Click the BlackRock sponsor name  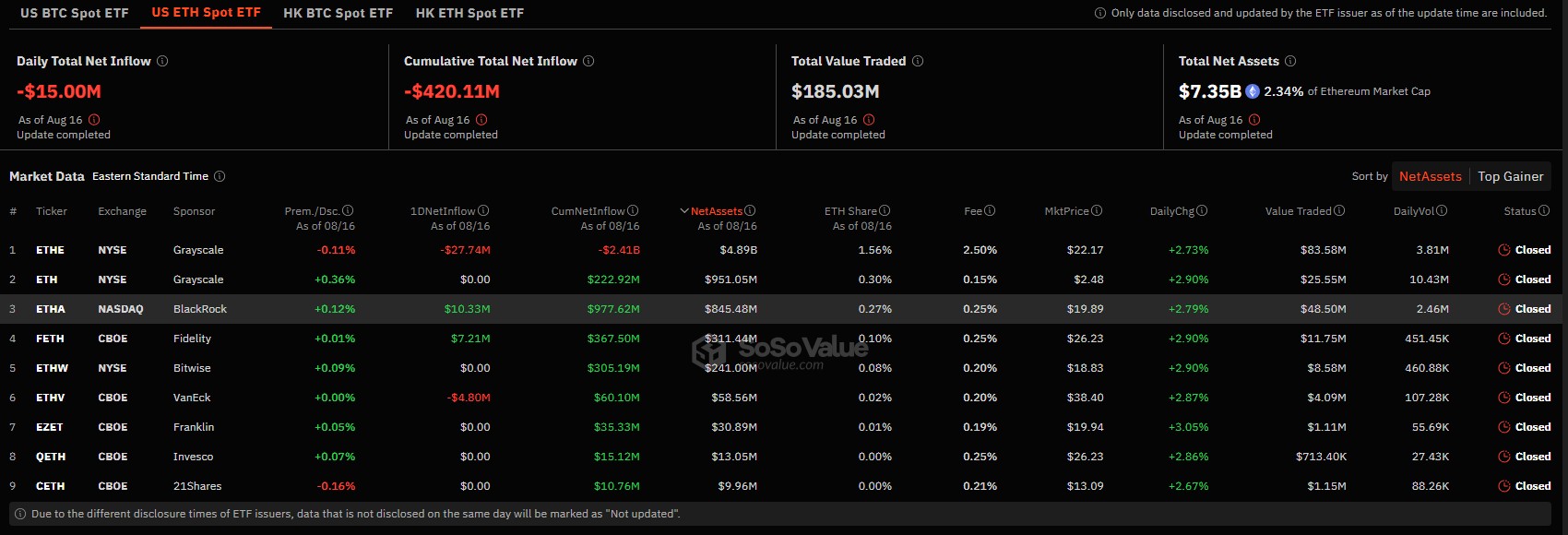(x=200, y=309)
